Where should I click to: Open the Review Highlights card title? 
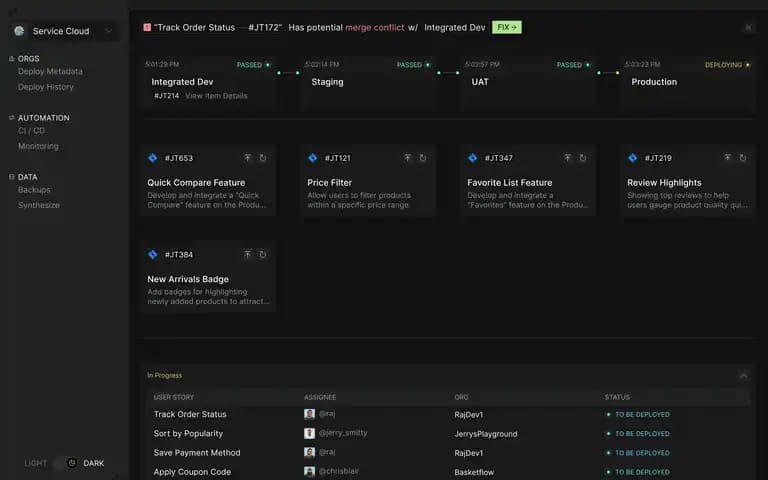click(x=664, y=183)
